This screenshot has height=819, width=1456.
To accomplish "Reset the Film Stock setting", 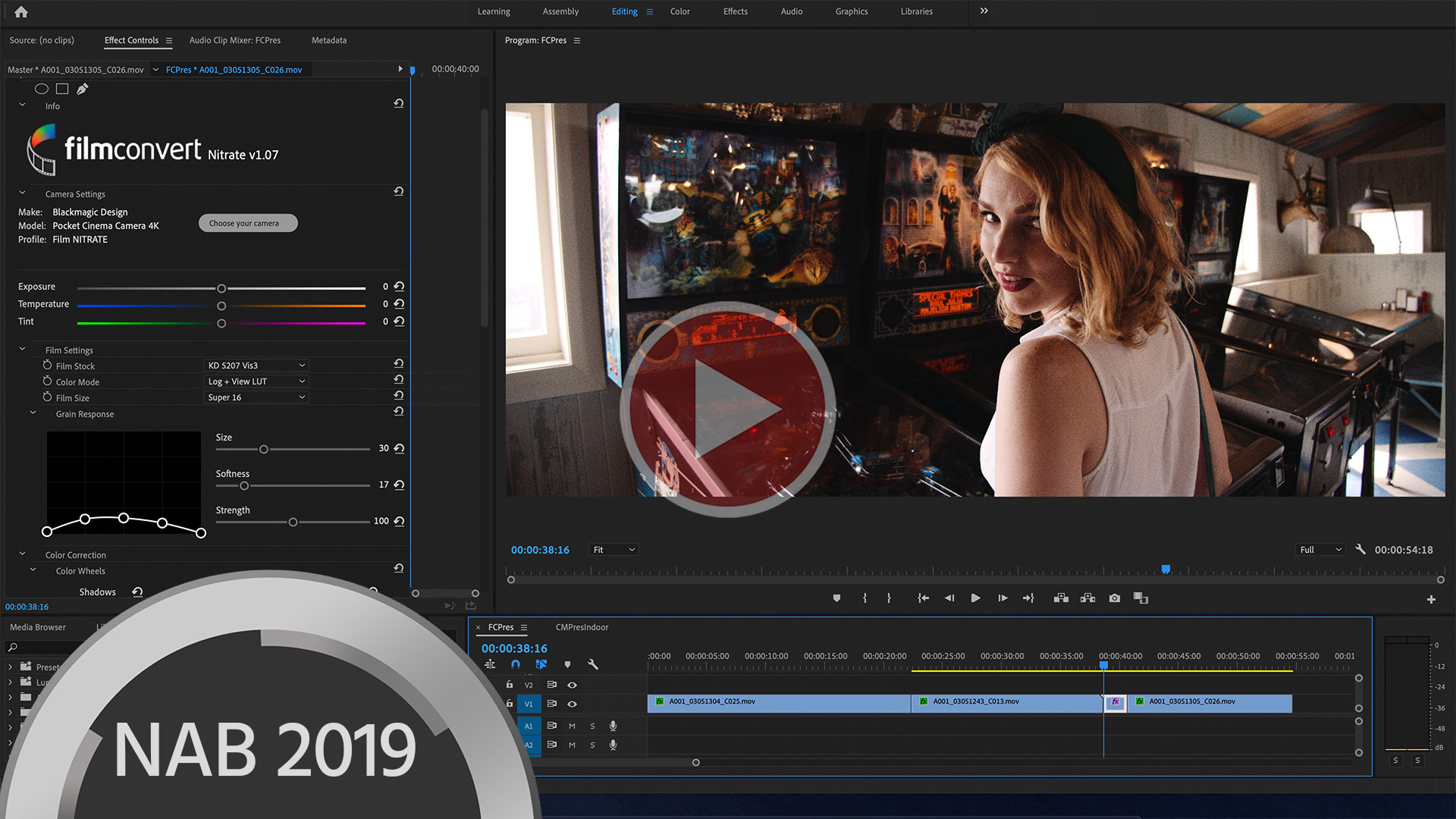I will 399,364.
